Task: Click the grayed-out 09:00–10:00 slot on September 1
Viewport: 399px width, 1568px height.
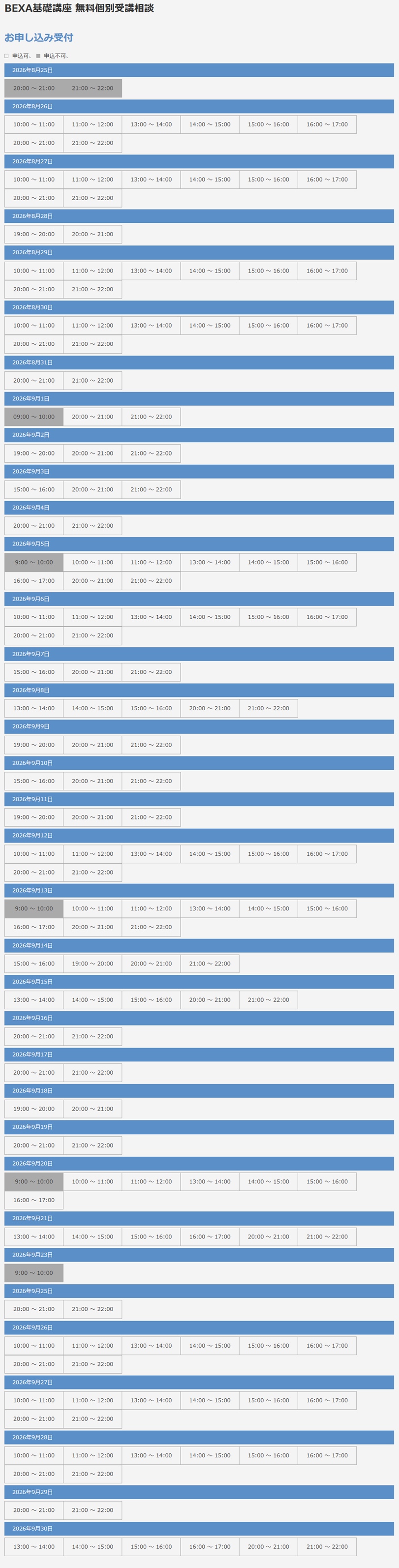Action: tap(34, 417)
